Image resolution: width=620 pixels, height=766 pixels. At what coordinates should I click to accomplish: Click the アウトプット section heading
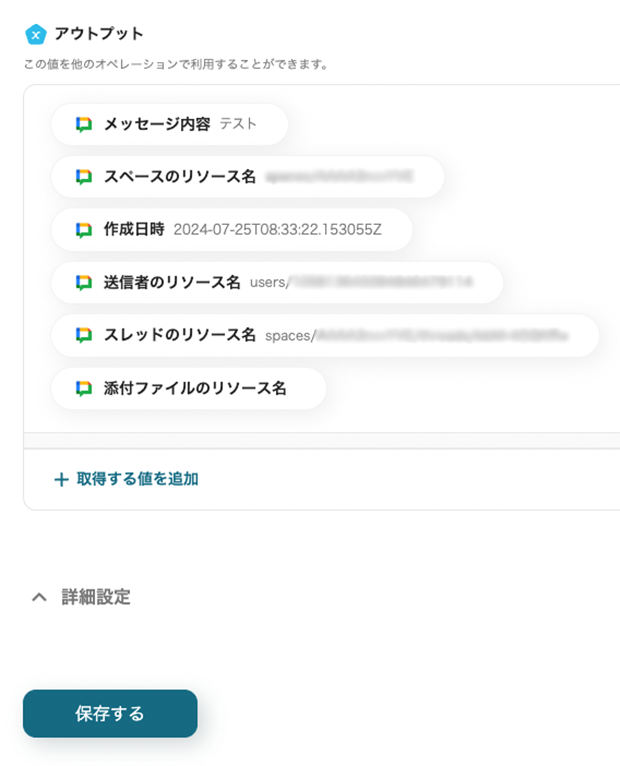[99, 34]
